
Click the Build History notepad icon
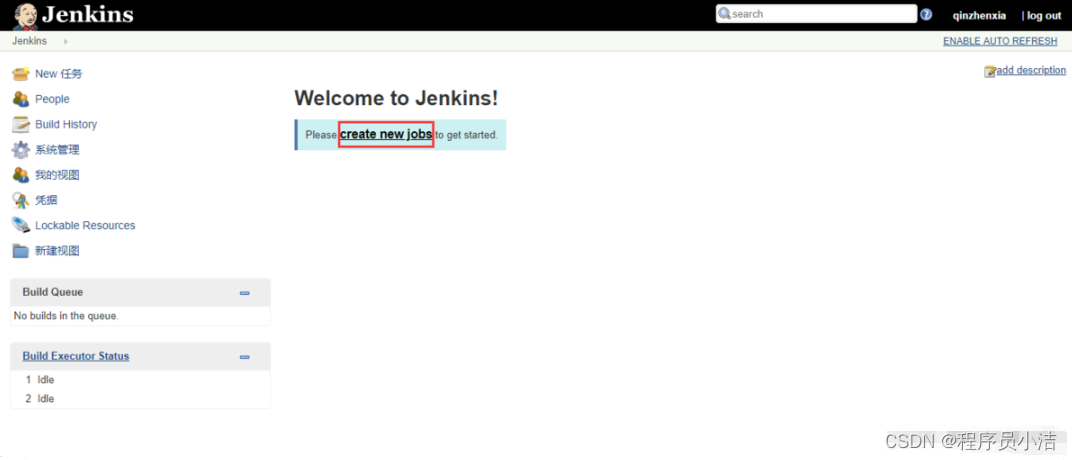21,124
